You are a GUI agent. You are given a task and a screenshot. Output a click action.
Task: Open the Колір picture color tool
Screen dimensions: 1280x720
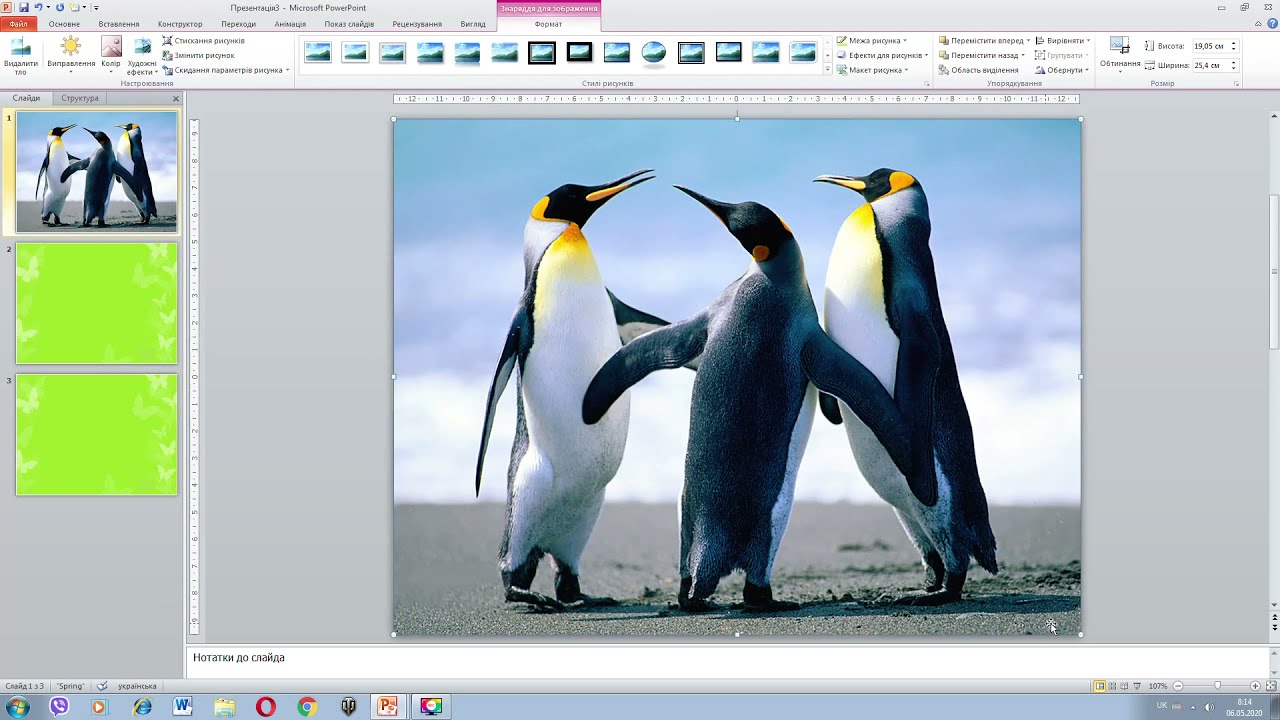(x=111, y=54)
